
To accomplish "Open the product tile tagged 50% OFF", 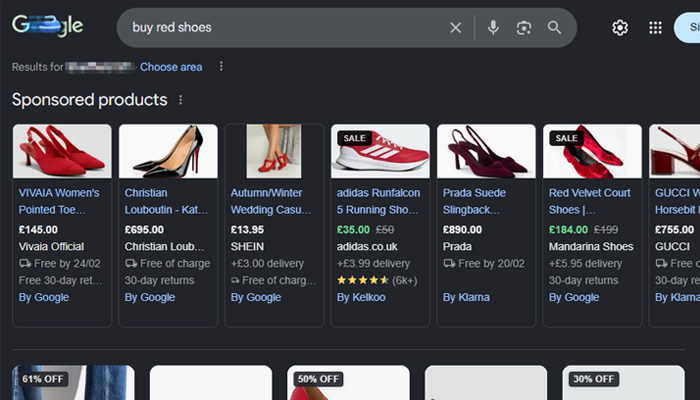I will point(348,383).
